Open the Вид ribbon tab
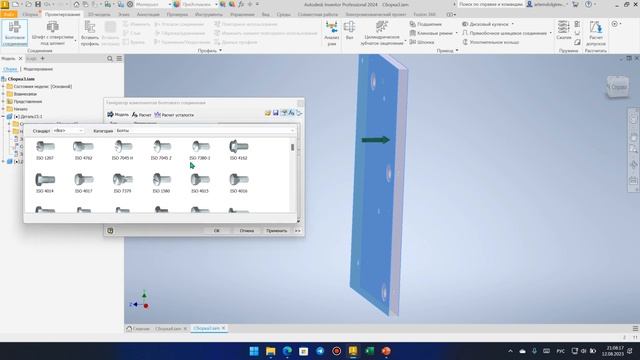This screenshot has height=360, width=640. pos(265,14)
